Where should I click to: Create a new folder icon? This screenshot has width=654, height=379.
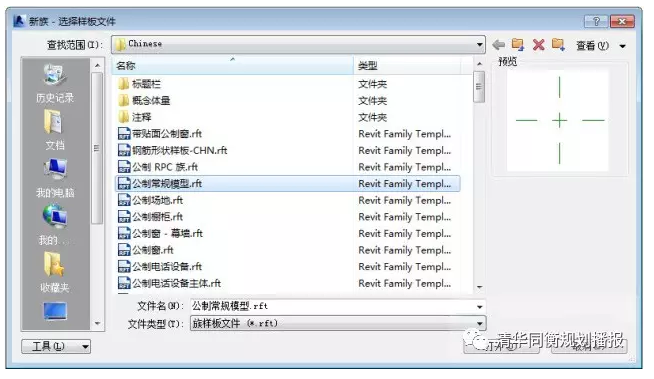click(x=558, y=44)
